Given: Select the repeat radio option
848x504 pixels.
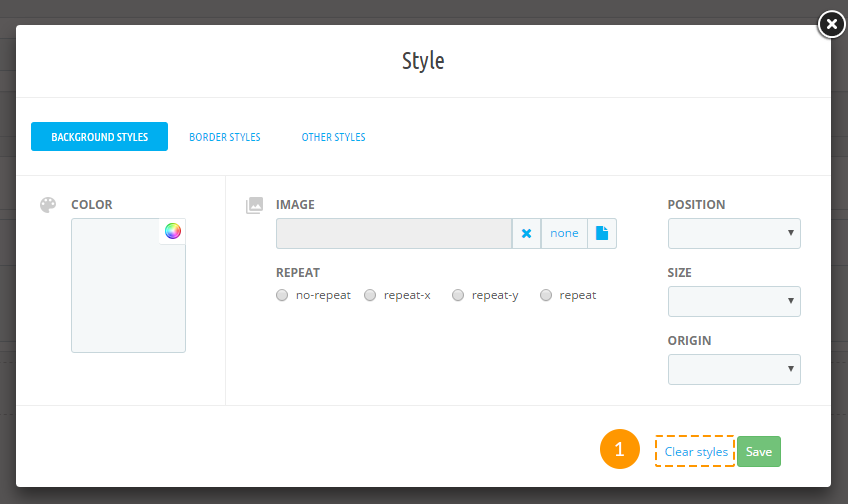Looking at the screenshot, I should [546, 295].
